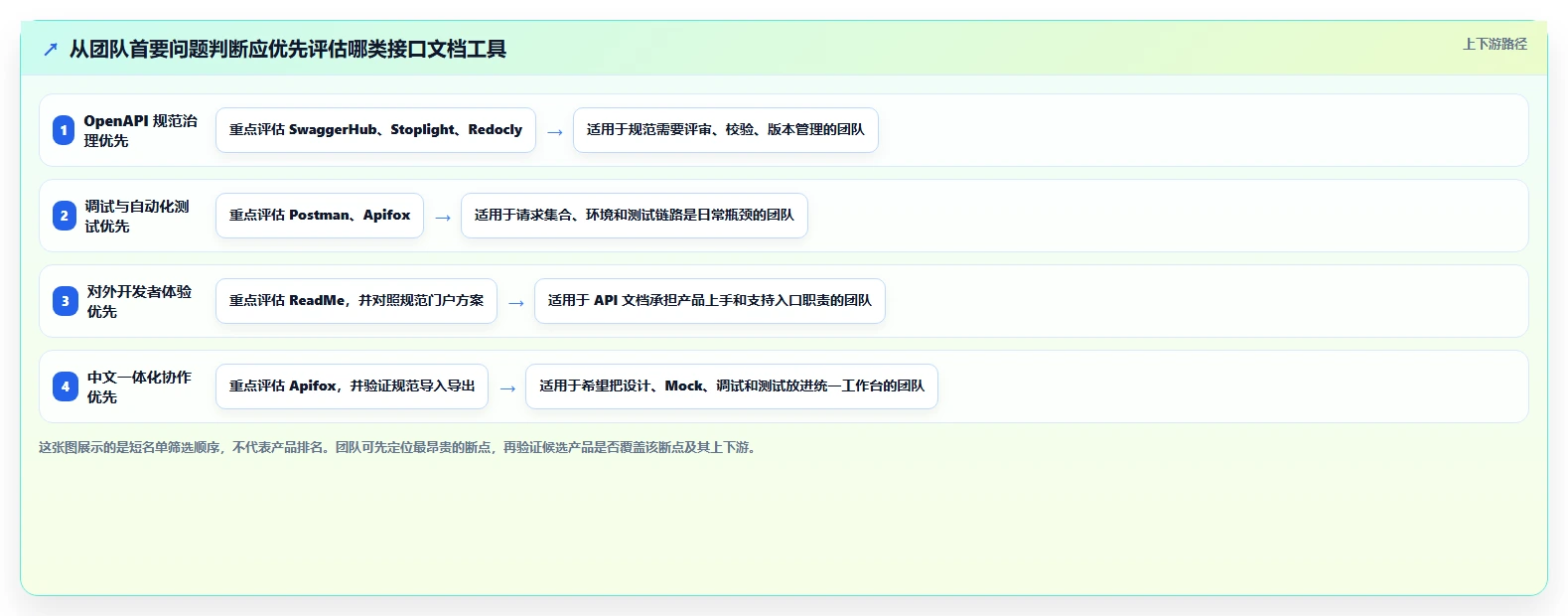Click the number 4 badge
Screen dimensions: 1568x616
[66, 386]
